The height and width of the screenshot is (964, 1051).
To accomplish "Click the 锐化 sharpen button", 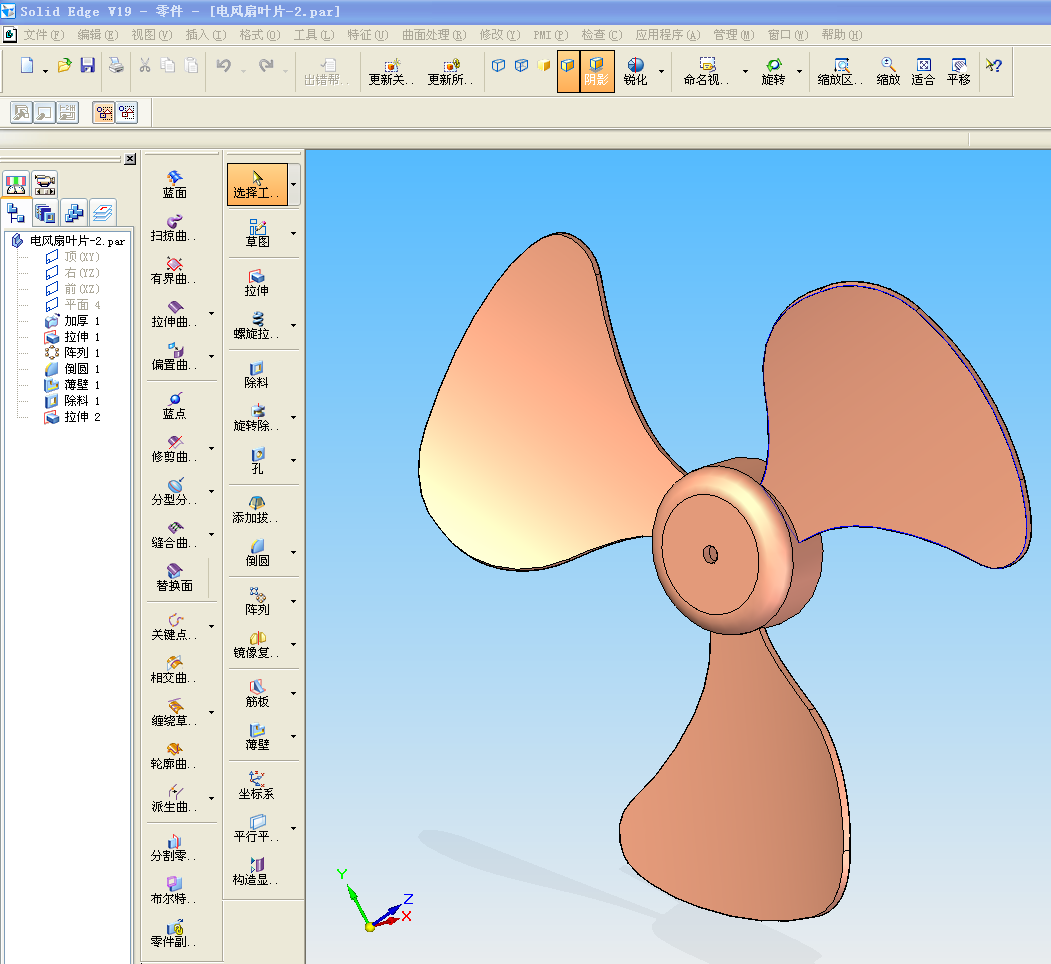I will (x=635, y=71).
